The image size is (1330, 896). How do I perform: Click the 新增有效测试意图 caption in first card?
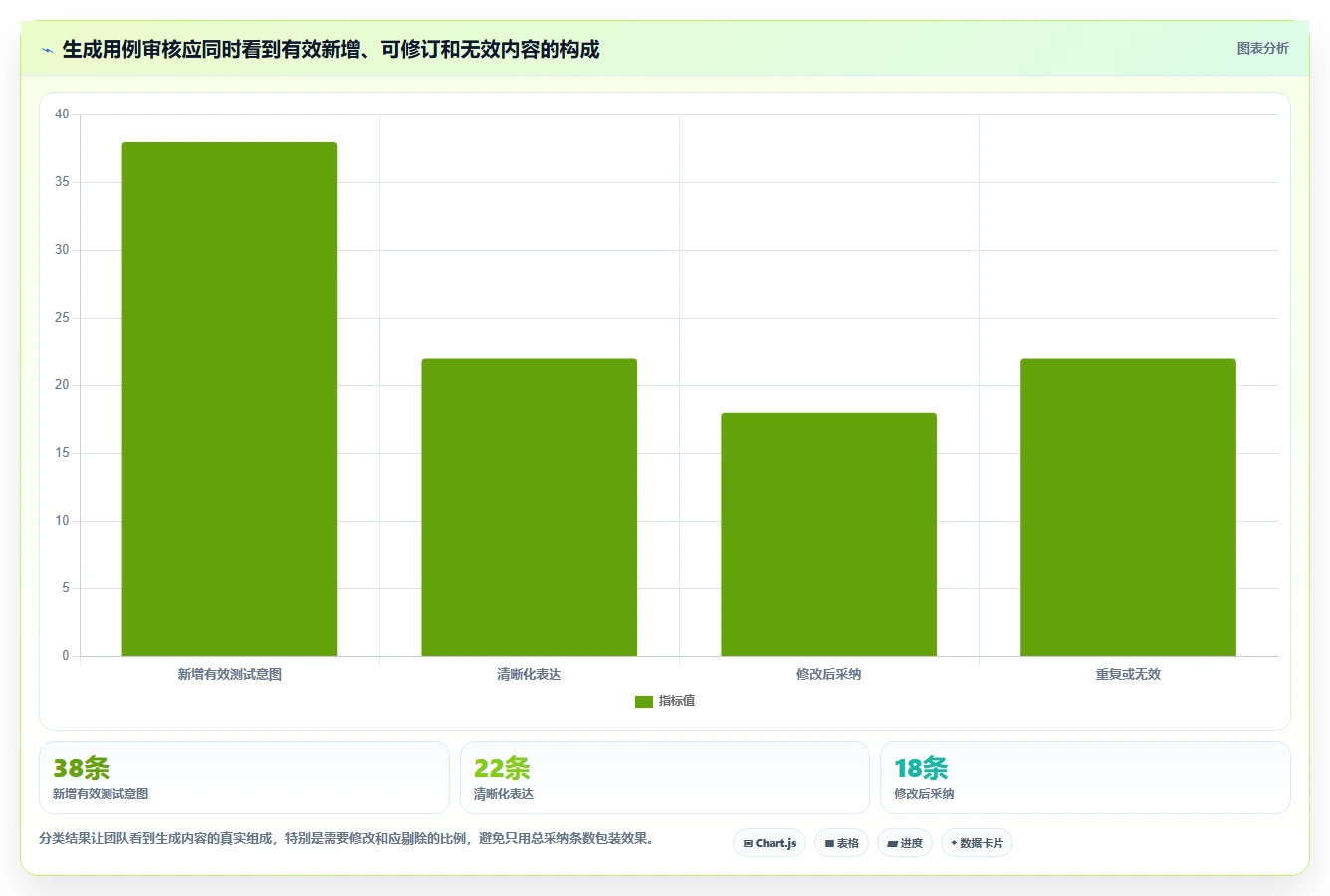101,794
